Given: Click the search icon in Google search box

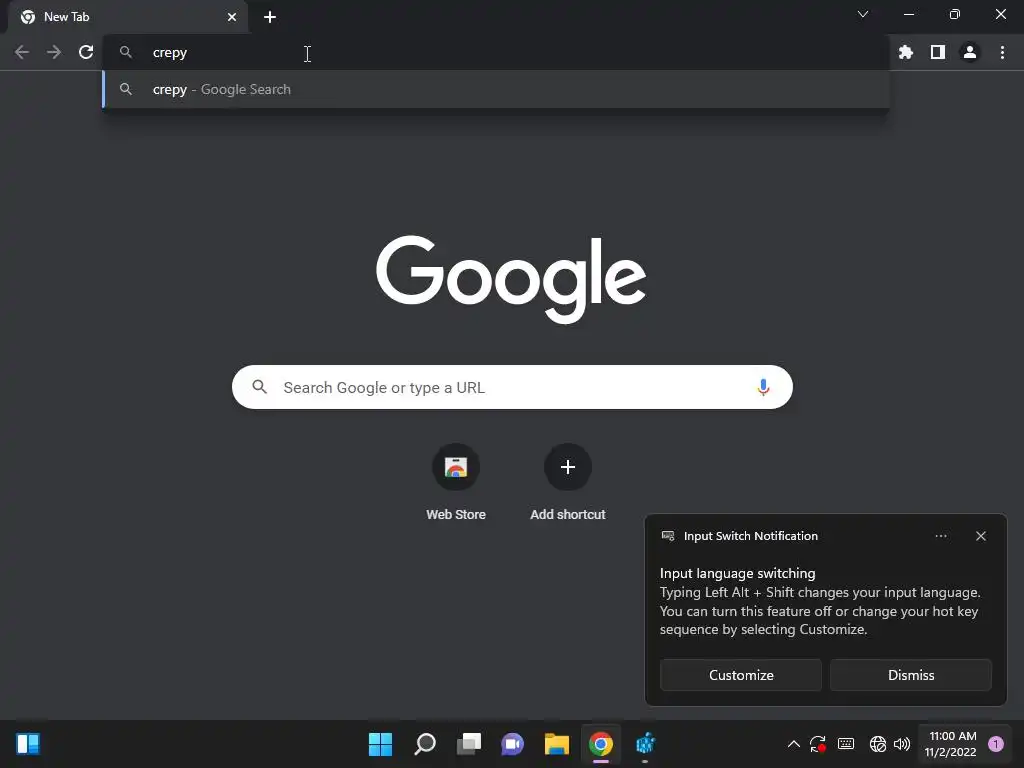Looking at the screenshot, I should pos(259,387).
